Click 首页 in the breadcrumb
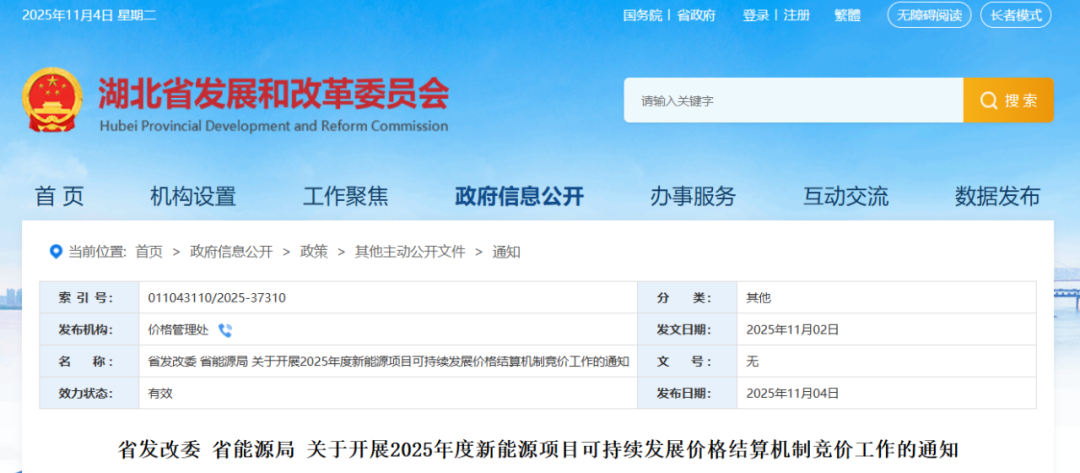 [149, 252]
